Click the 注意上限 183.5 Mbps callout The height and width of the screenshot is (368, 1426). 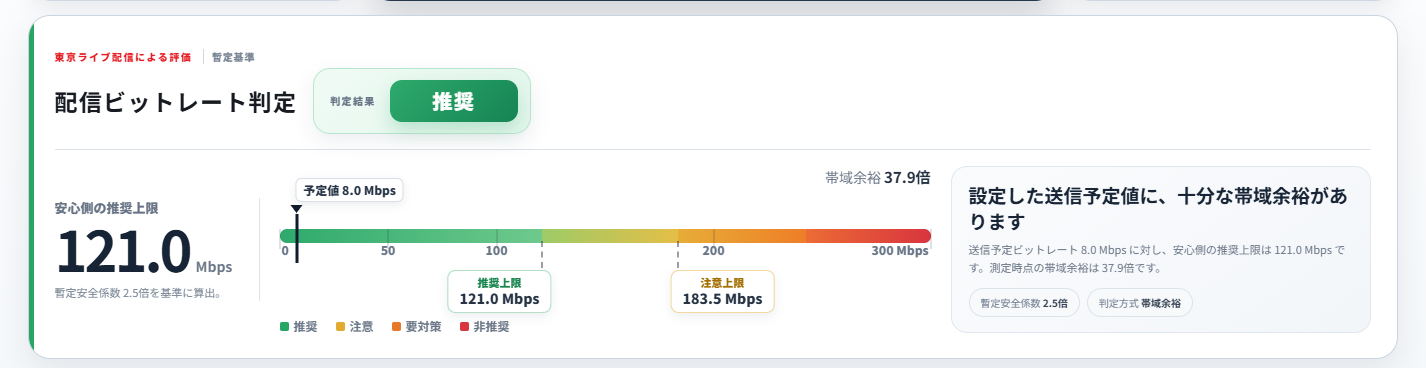pos(722,291)
